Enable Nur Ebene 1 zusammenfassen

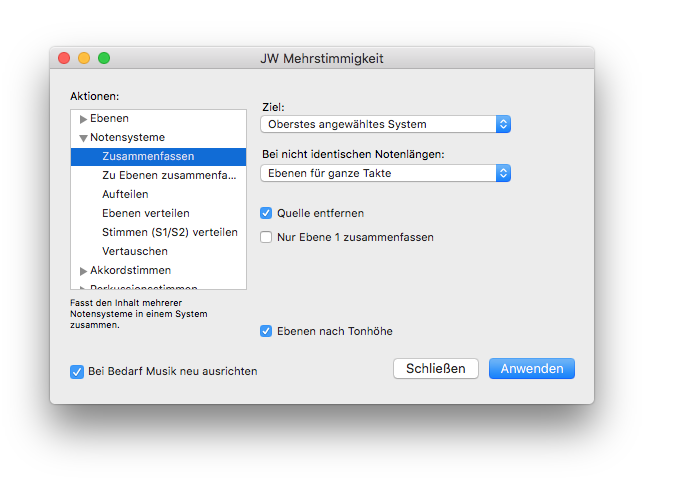point(266,237)
